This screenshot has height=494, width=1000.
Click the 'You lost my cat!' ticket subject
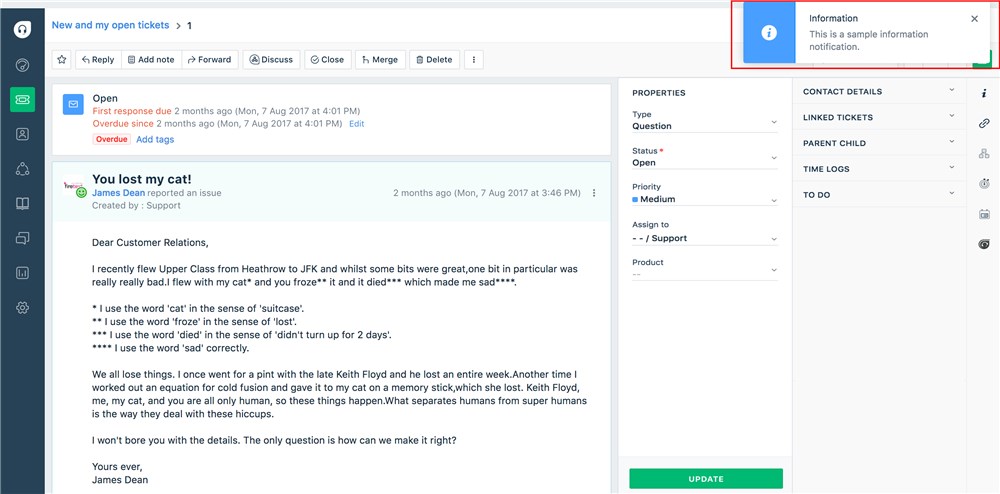[142, 179]
